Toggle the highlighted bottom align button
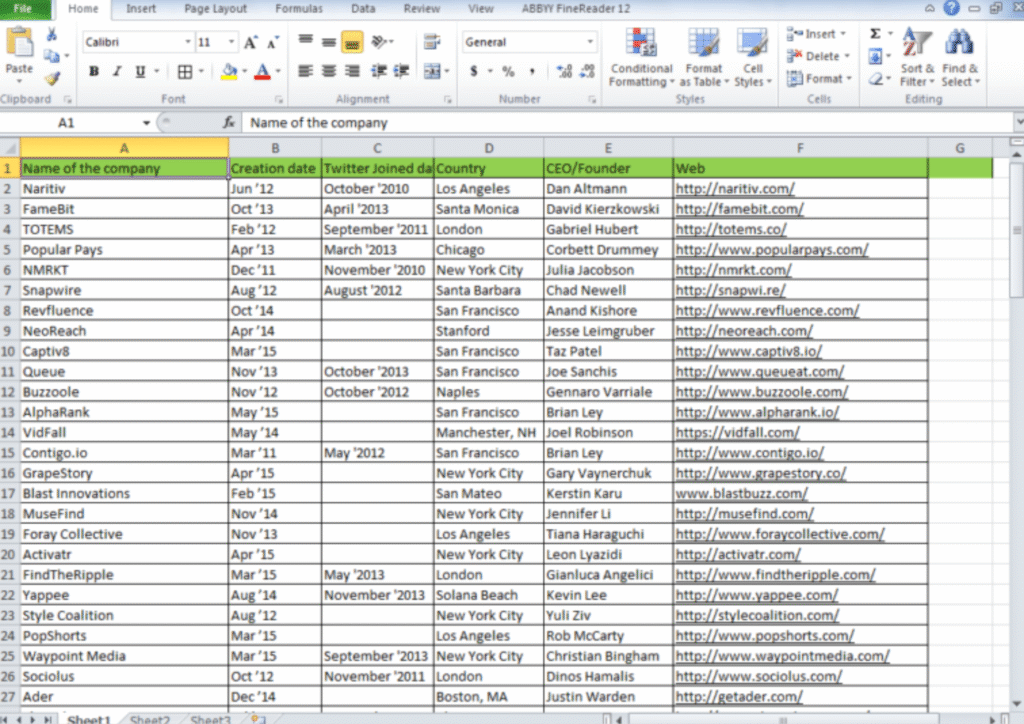The image size is (1024, 724). [352, 42]
